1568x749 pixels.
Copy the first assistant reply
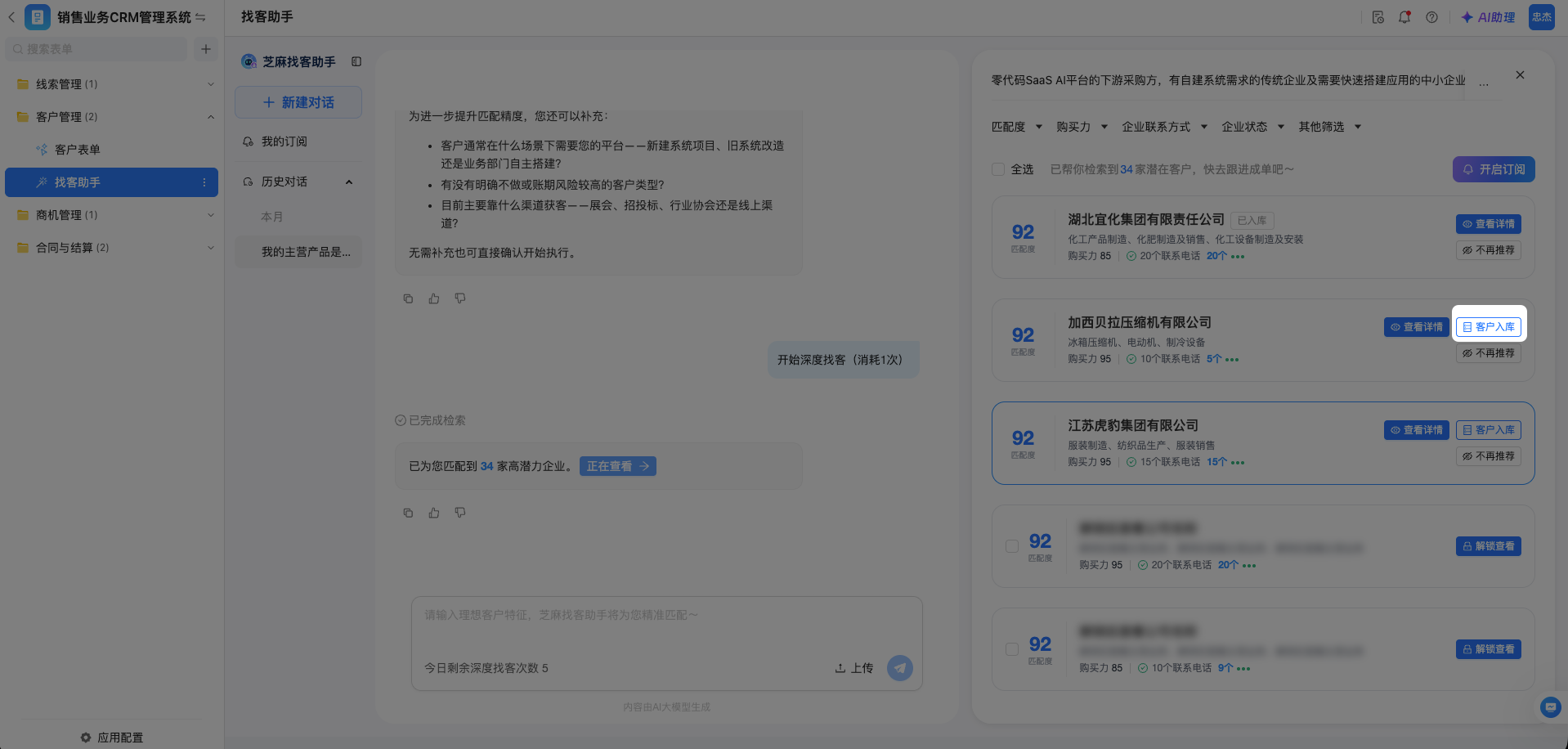[x=408, y=298]
